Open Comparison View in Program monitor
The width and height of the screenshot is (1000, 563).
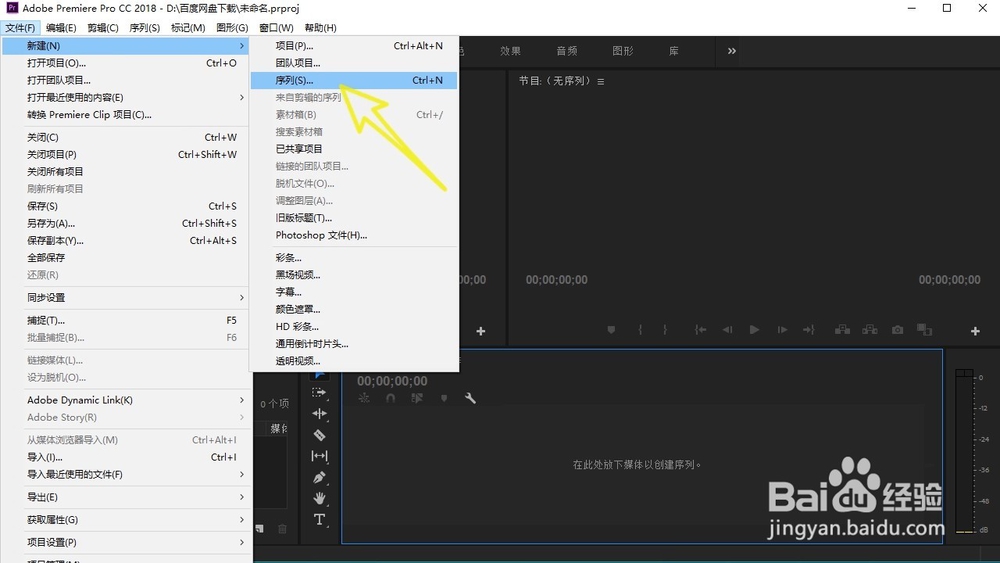(x=924, y=330)
